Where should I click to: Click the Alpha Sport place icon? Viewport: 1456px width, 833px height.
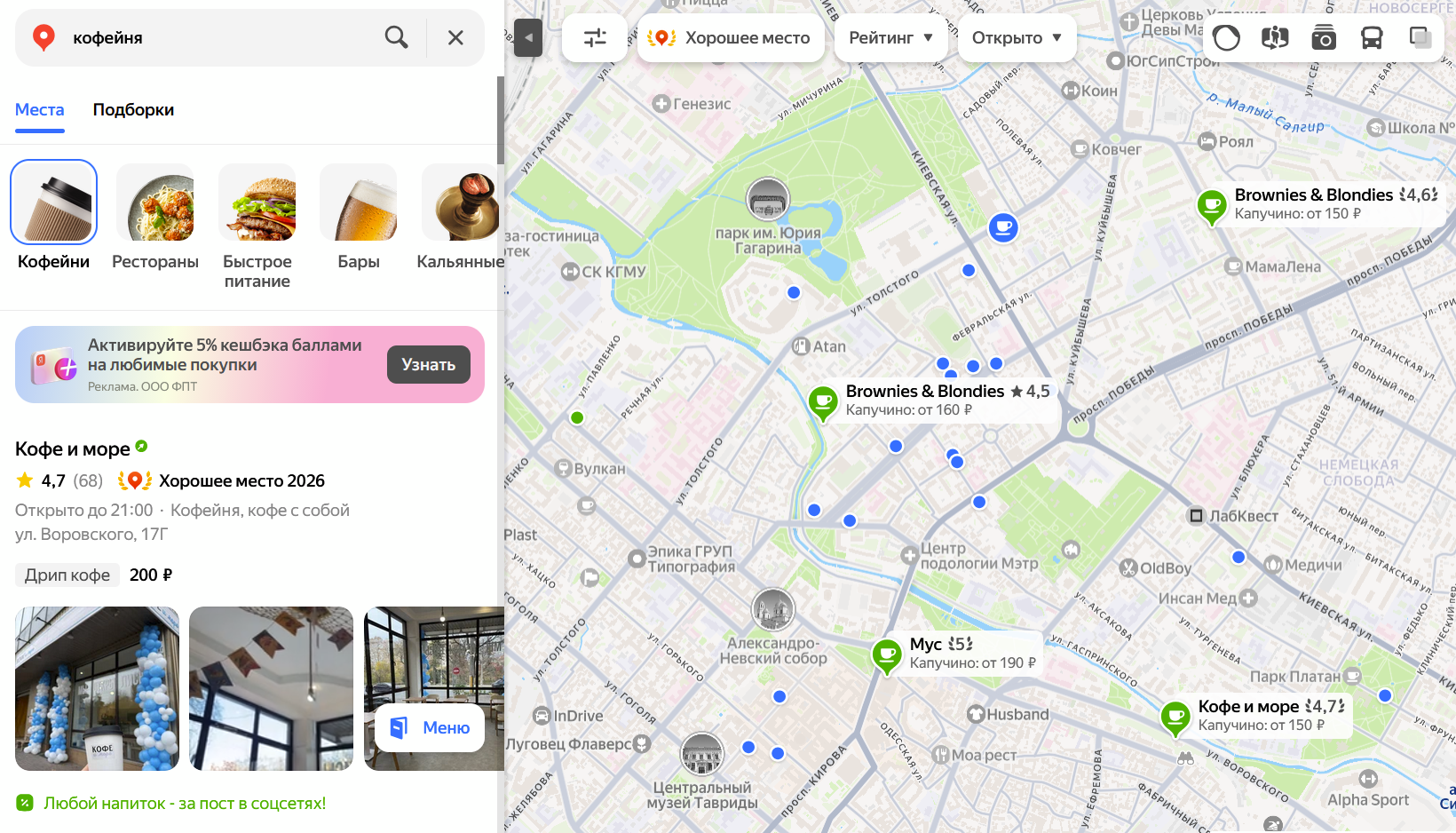tap(1368, 779)
